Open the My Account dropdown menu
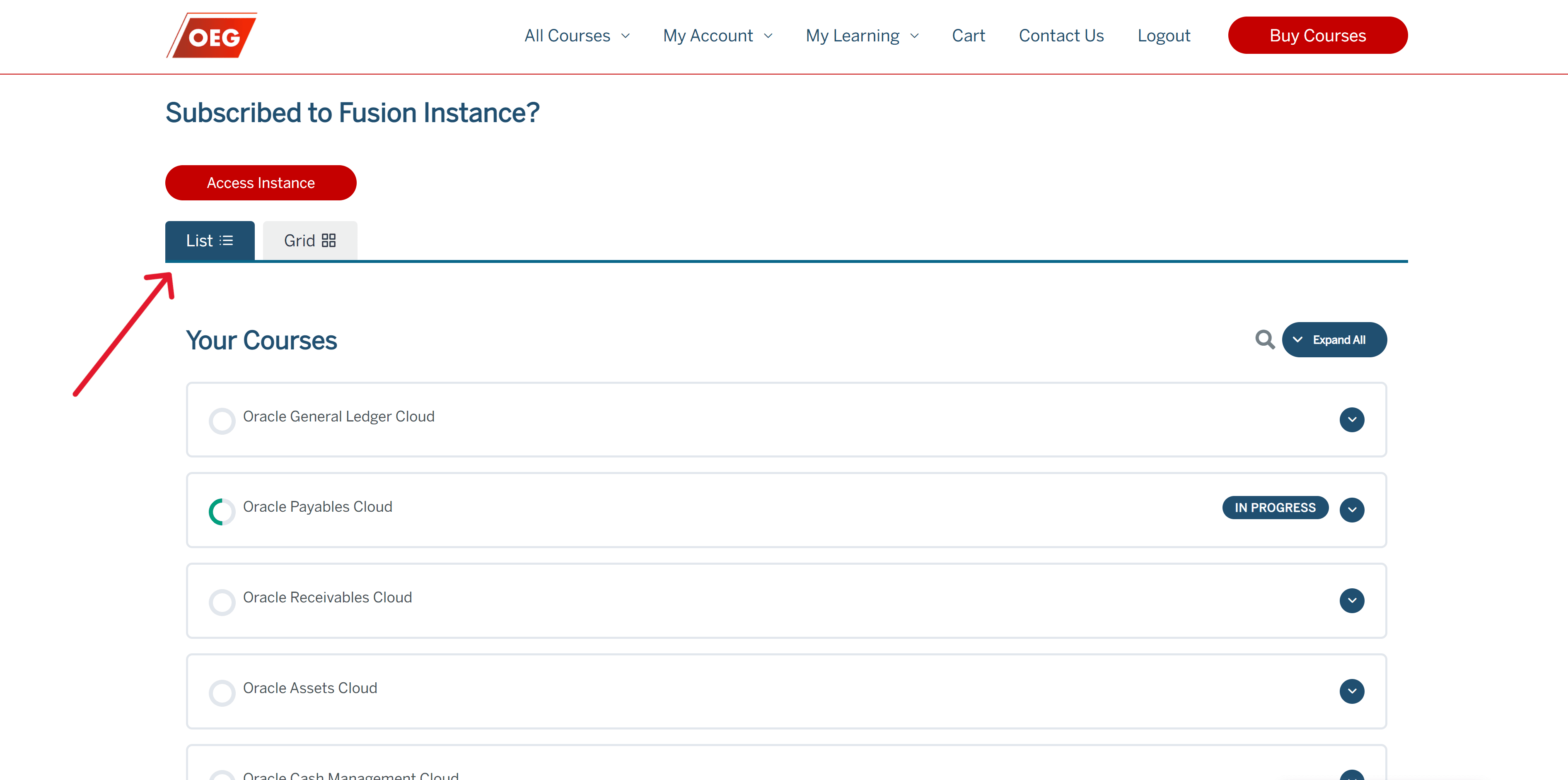 pos(716,36)
